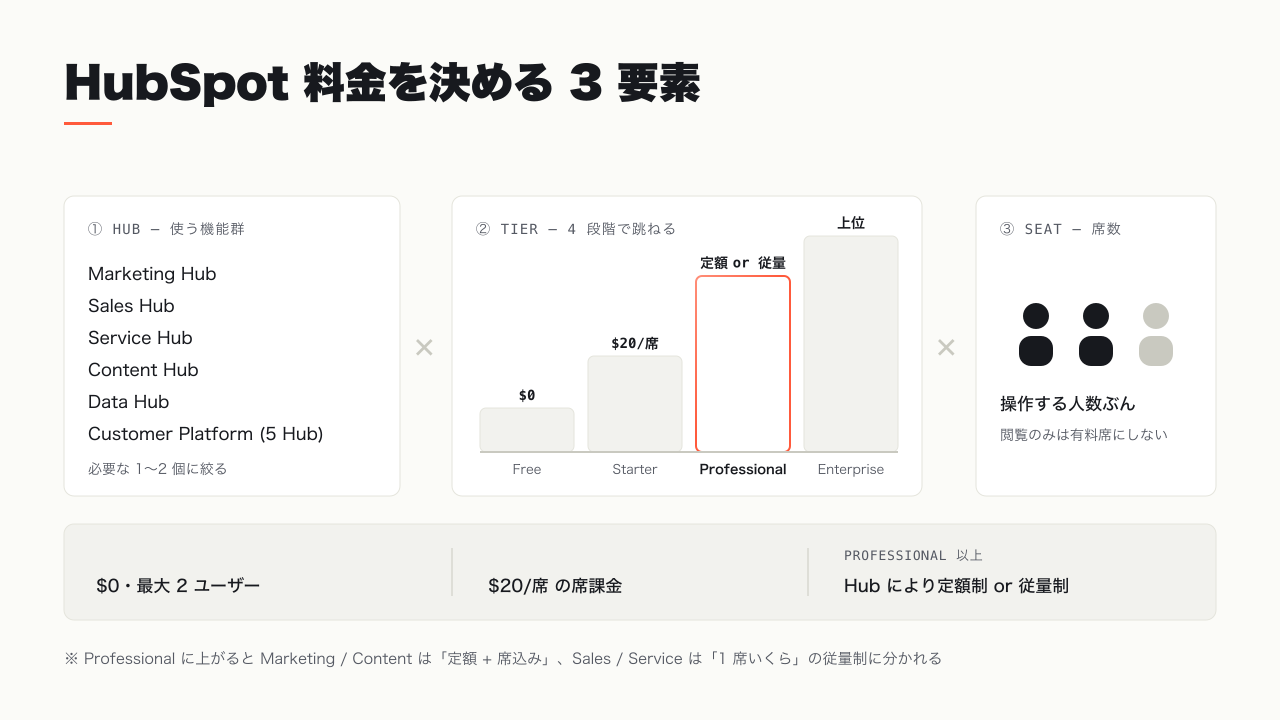Click the bold 'Professional' axis label
The width and height of the screenshot is (1280, 720).
pos(743,469)
